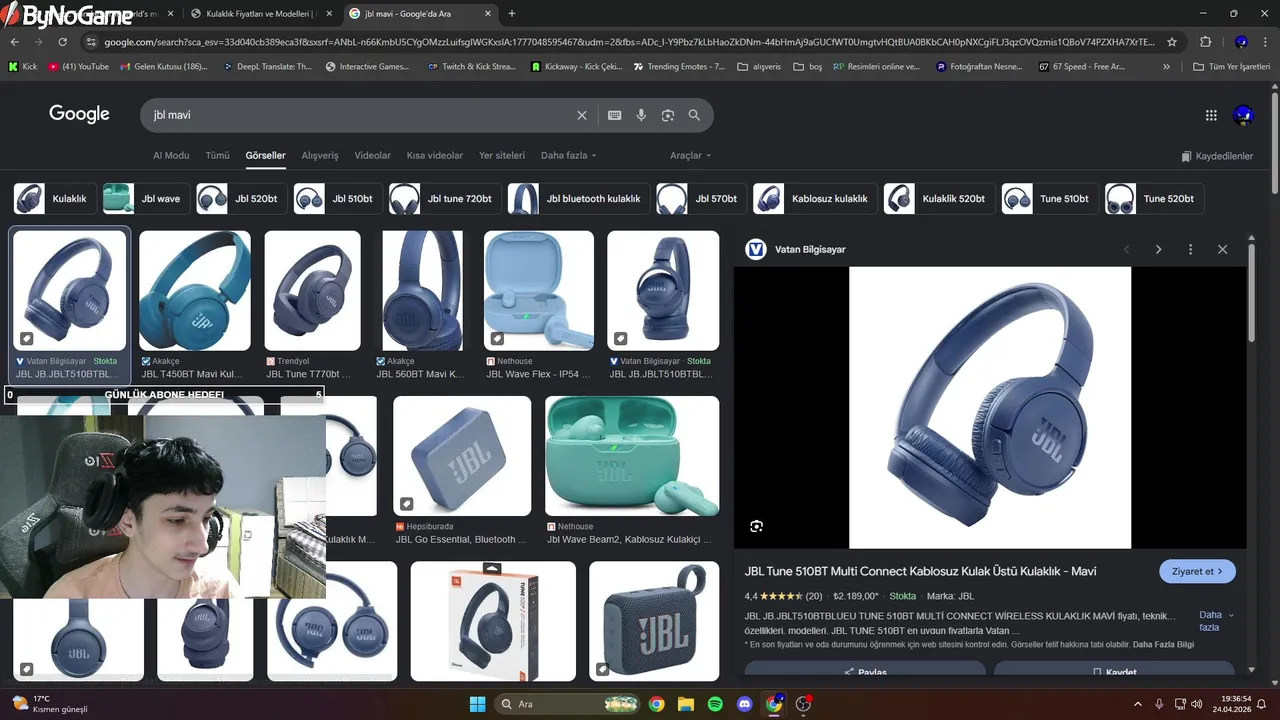The image size is (1280, 720).
Task: Open Discord from the taskbar
Action: (744, 704)
